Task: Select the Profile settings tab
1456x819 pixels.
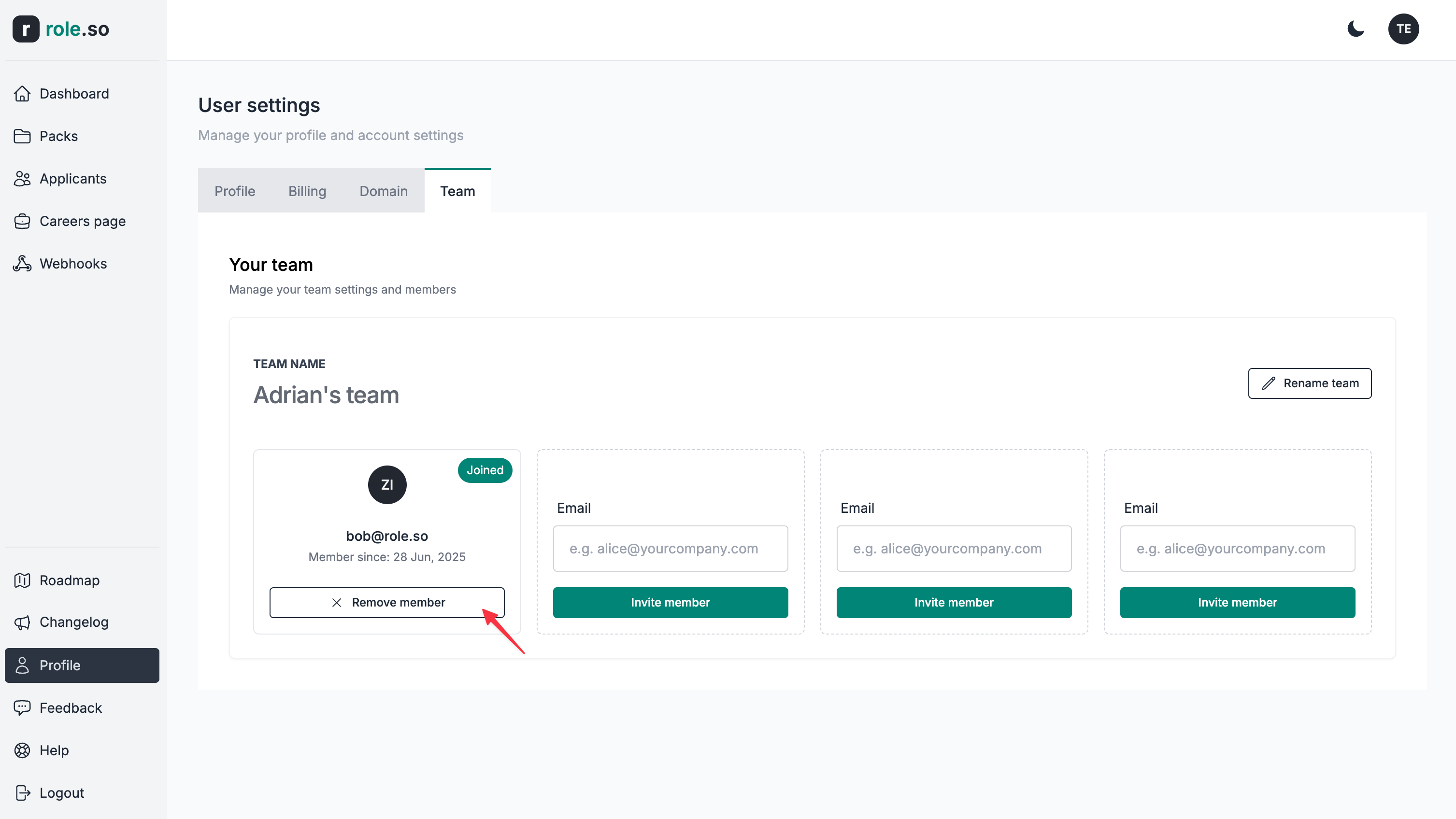Action: coord(235,192)
